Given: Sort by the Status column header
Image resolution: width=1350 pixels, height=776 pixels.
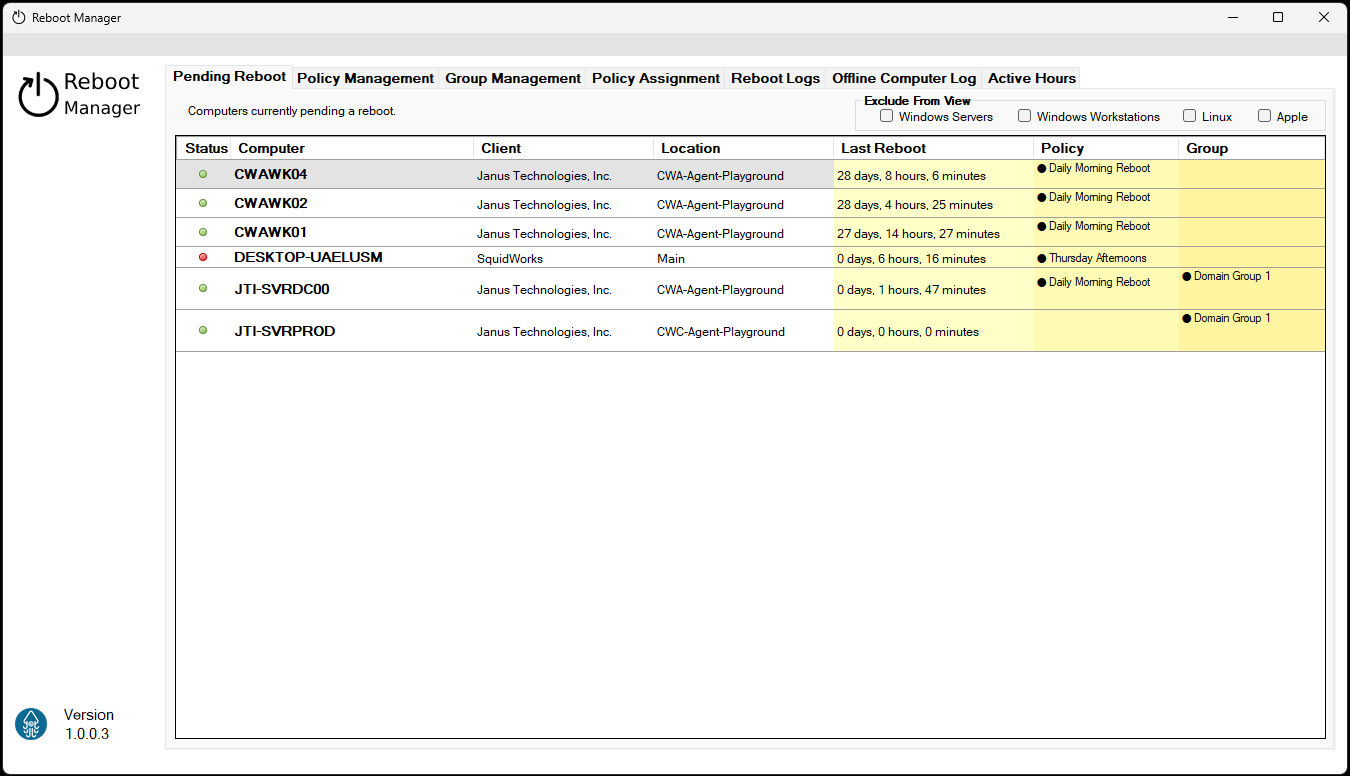Looking at the screenshot, I should (x=204, y=148).
